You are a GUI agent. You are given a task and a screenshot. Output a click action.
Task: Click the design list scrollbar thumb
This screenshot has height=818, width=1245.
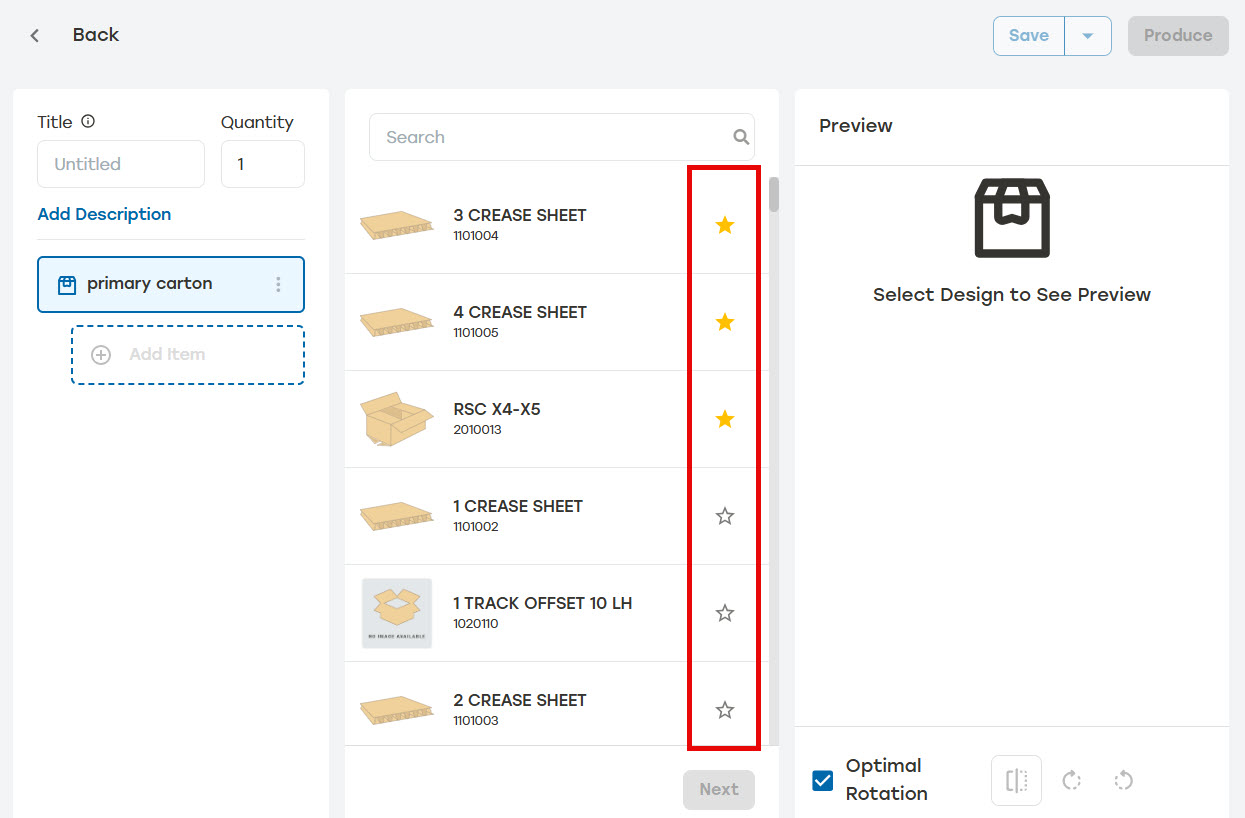(x=774, y=194)
